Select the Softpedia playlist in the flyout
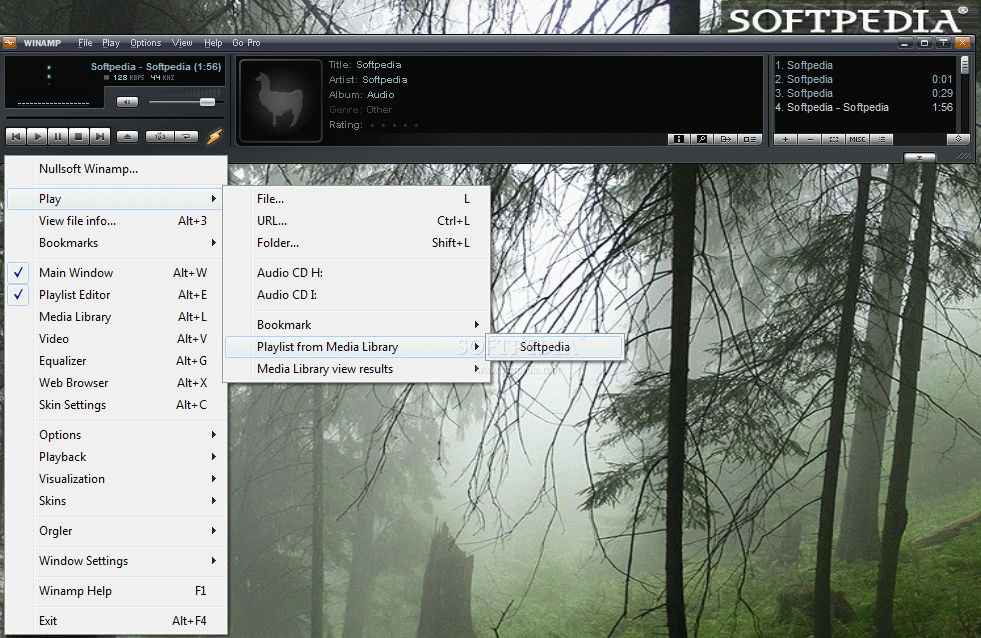The width and height of the screenshot is (981, 638). coord(556,347)
